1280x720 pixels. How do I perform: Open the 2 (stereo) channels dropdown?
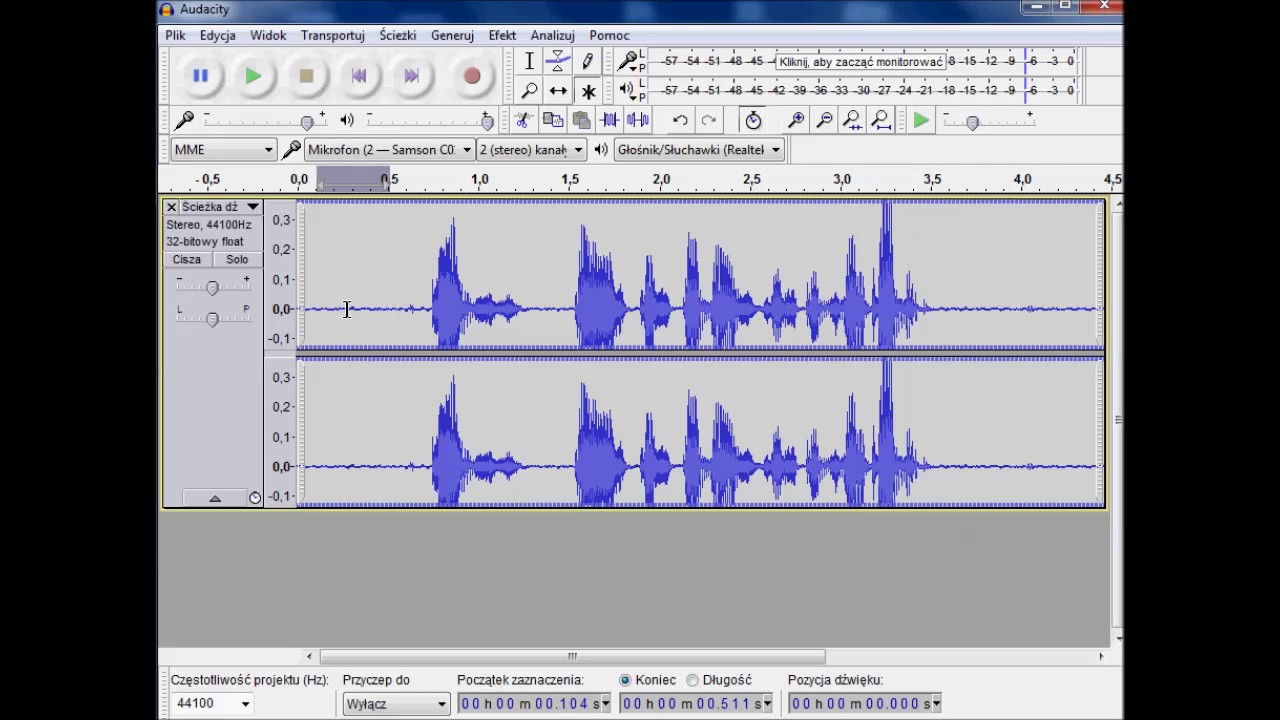click(x=531, y=149)
